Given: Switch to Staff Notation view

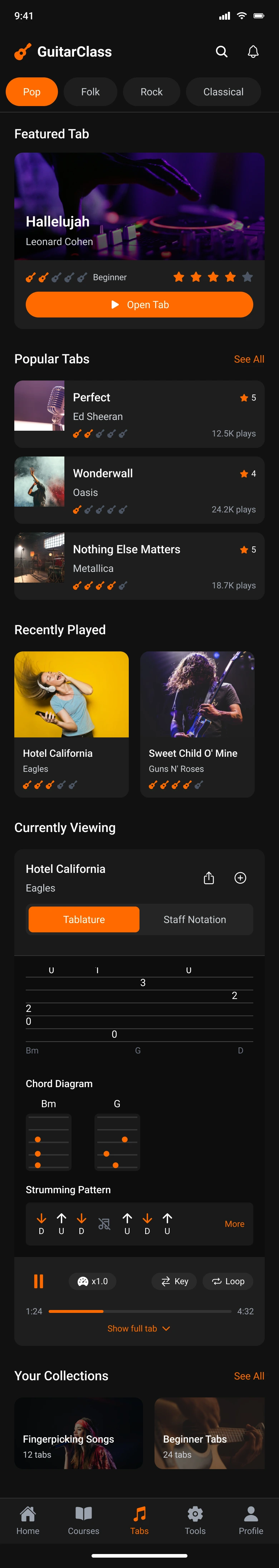Looking at the screenshot, I should 195,919.
